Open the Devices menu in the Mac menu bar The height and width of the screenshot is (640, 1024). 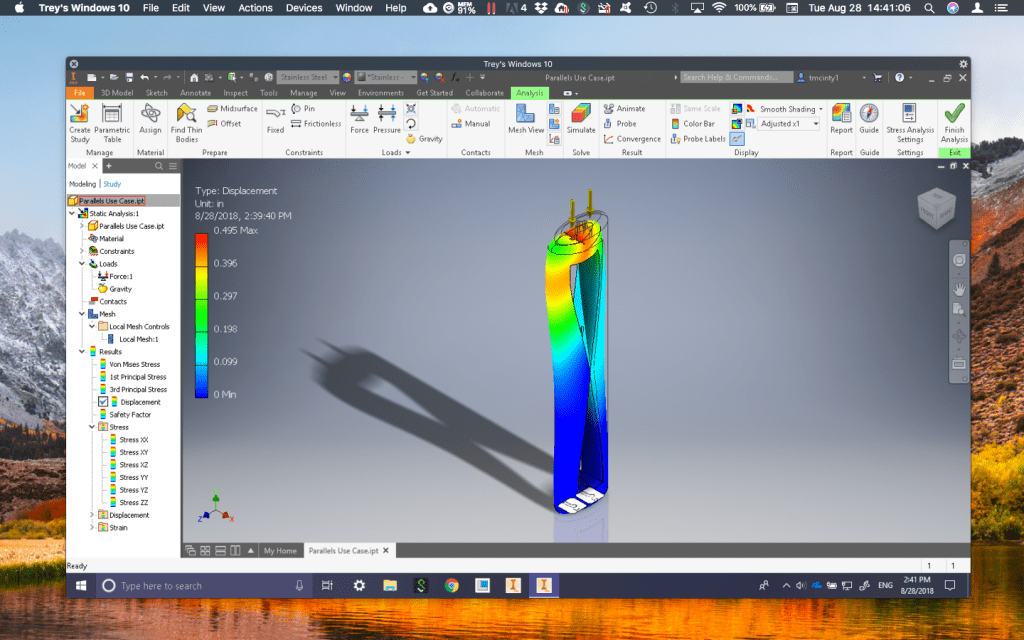point(304,8)
